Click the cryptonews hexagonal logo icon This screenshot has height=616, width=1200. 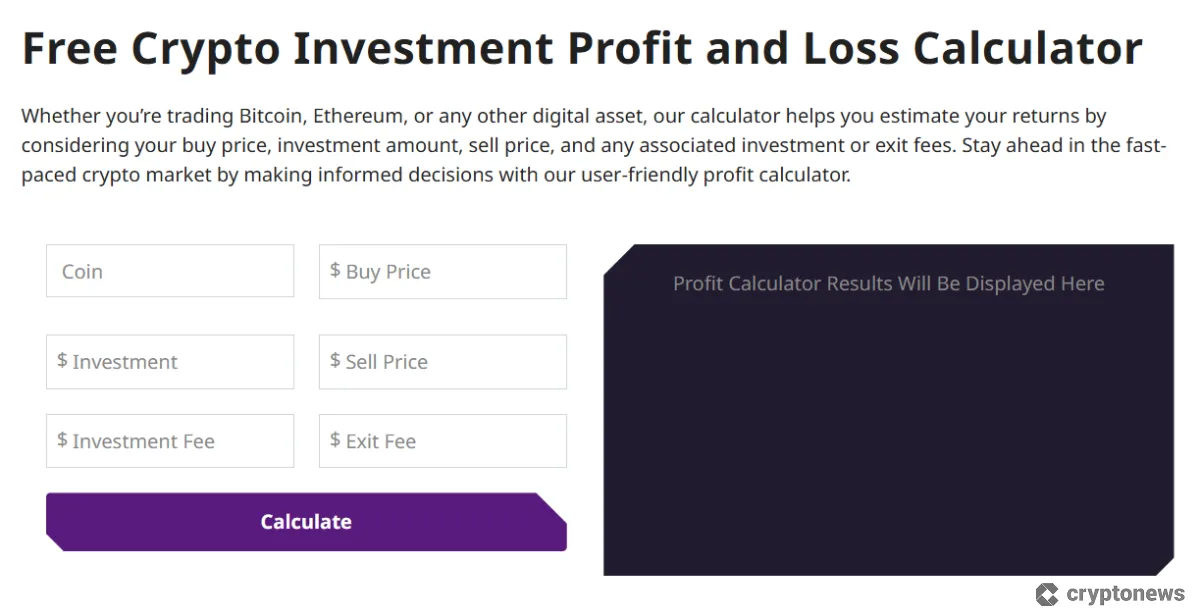[x=1048, y=595]
